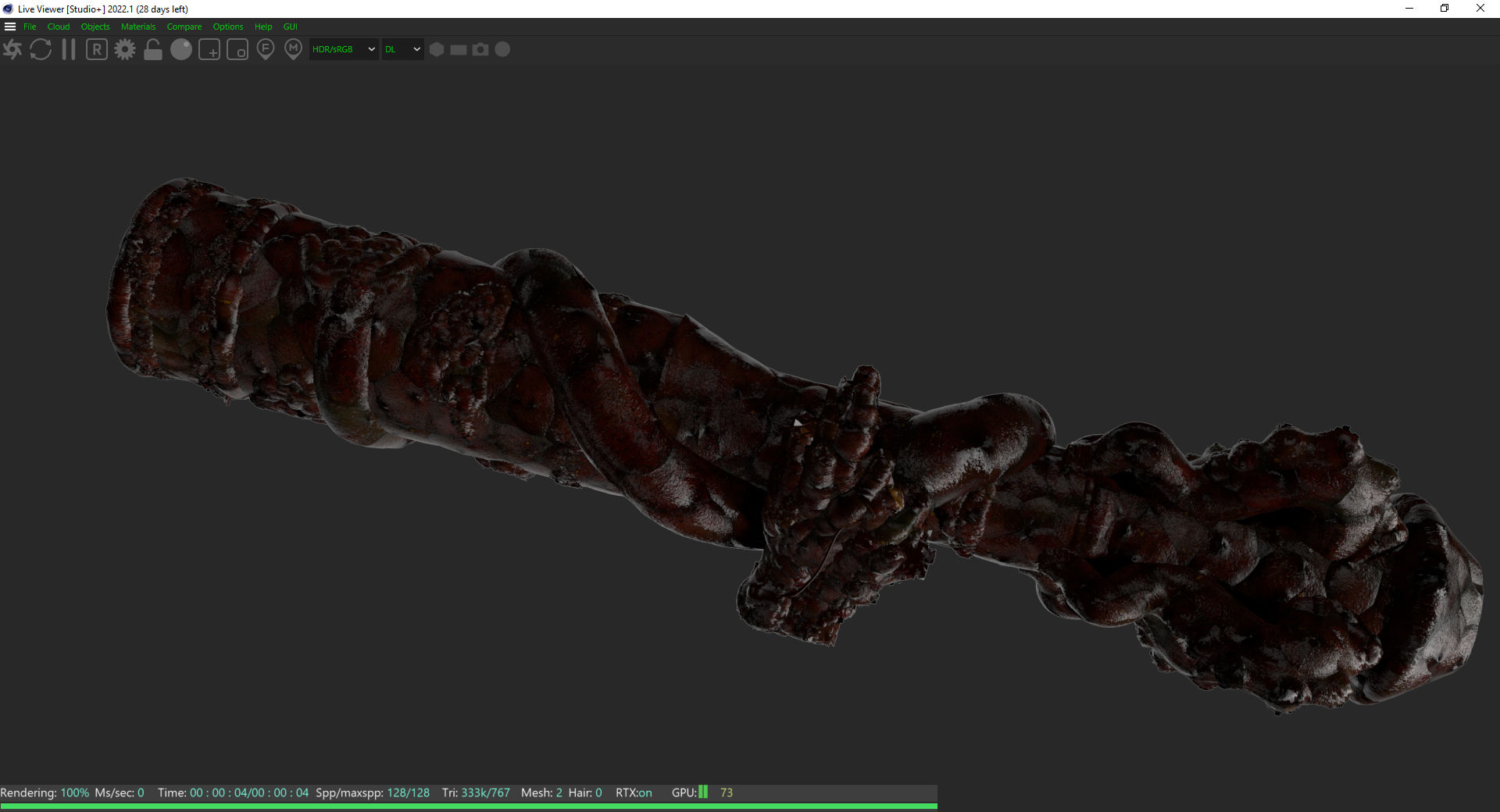Click the Octane send scene icon

pyautogui.click(x=12, y=50)
